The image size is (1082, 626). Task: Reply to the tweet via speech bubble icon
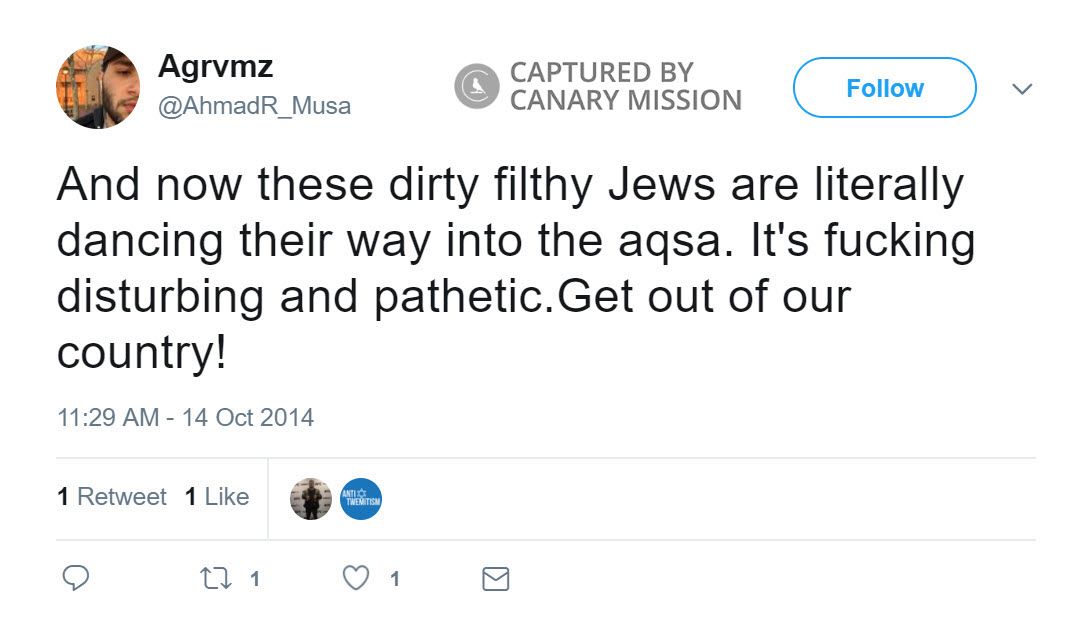pos(76,578)
